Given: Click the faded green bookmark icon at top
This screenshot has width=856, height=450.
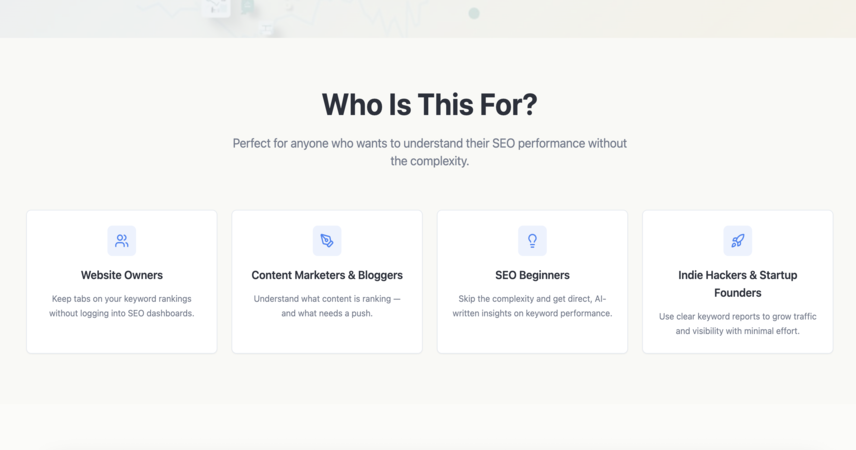Looking at the screenshot, I should [248, 7].
